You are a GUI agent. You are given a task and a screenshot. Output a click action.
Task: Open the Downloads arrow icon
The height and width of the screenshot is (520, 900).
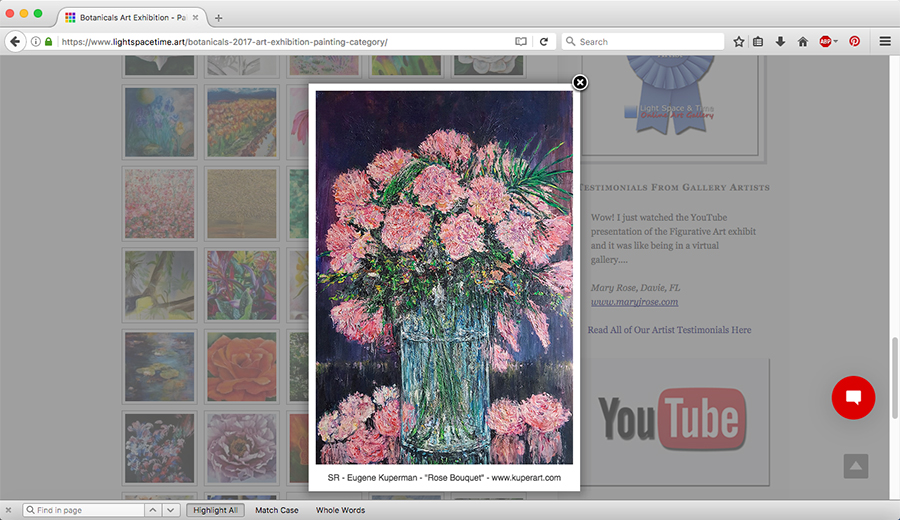point(780,41)
